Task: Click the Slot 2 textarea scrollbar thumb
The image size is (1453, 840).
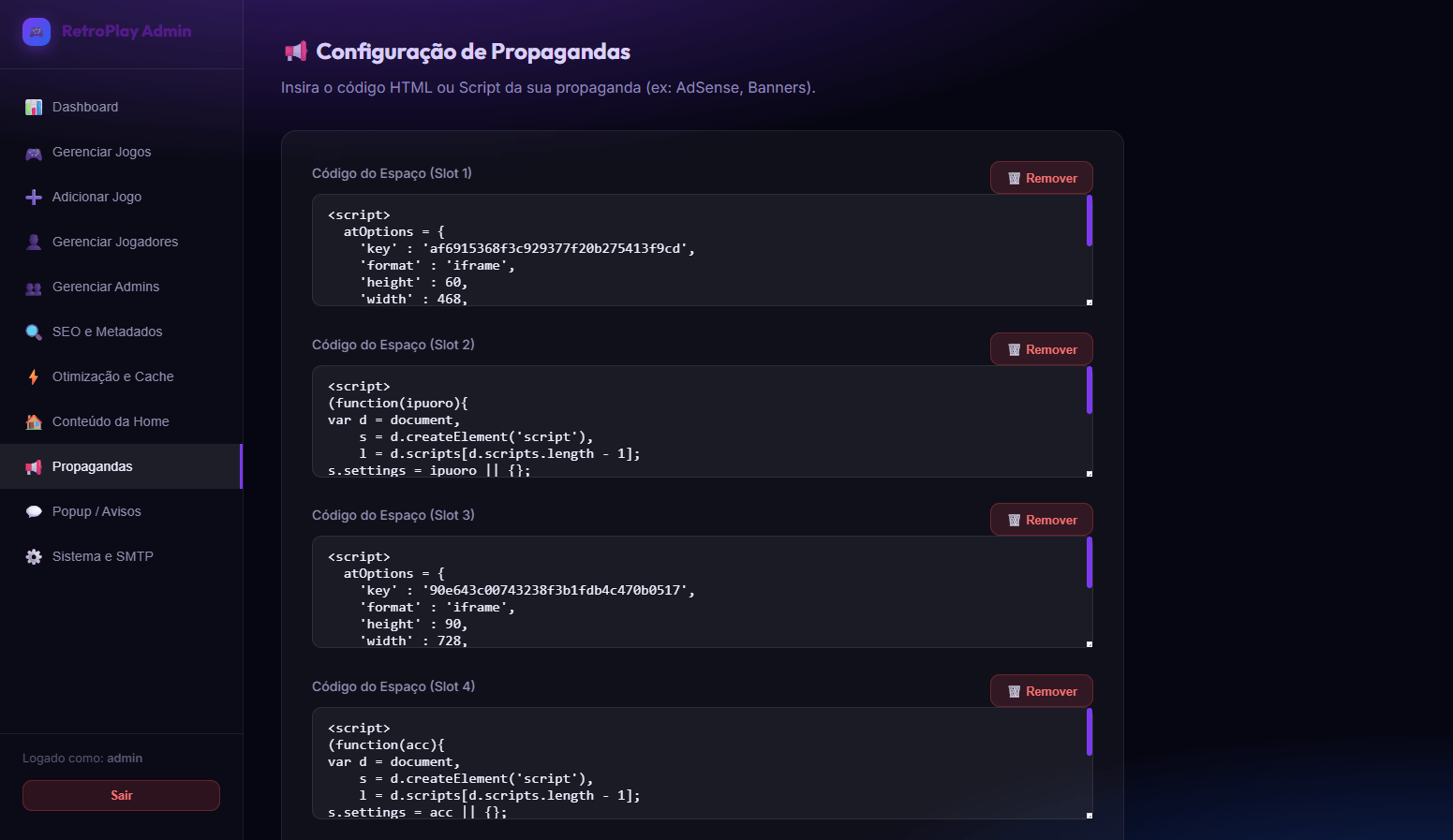Action: pyautogui.click(x=1090, y=390)
